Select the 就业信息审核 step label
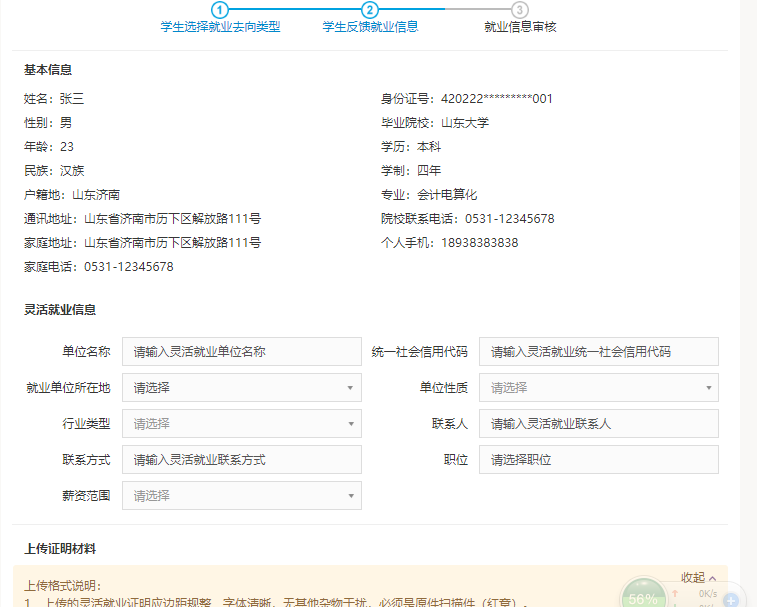This screenshot has height=607, width=757. (519, 27)
